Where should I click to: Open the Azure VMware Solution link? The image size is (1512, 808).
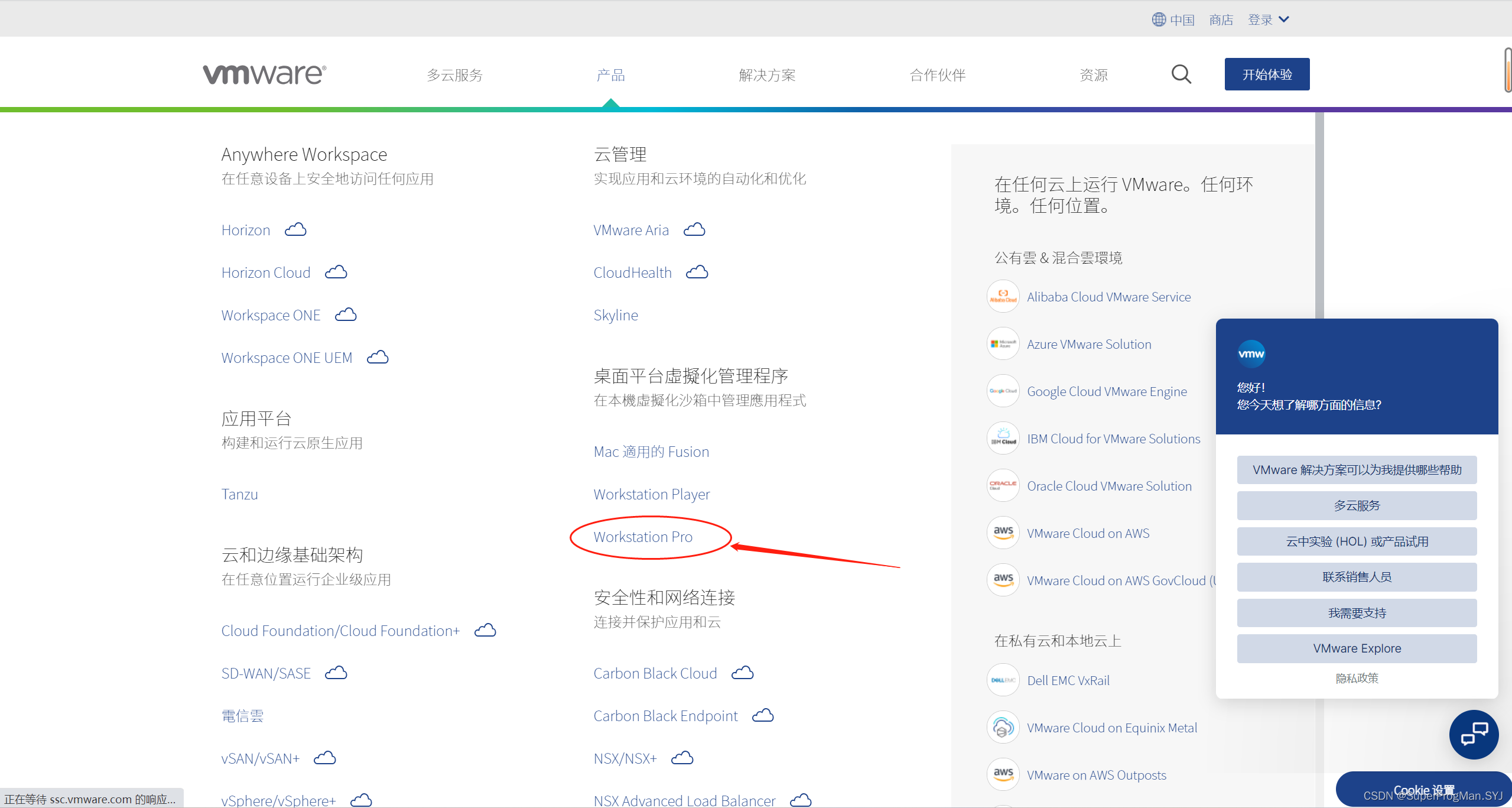[x=1089, y=344]
